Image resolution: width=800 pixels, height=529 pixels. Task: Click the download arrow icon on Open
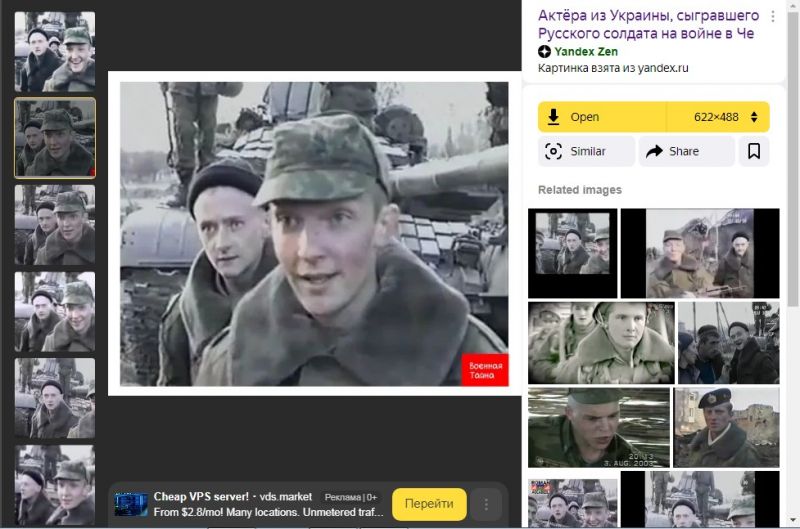pos(553,117)
